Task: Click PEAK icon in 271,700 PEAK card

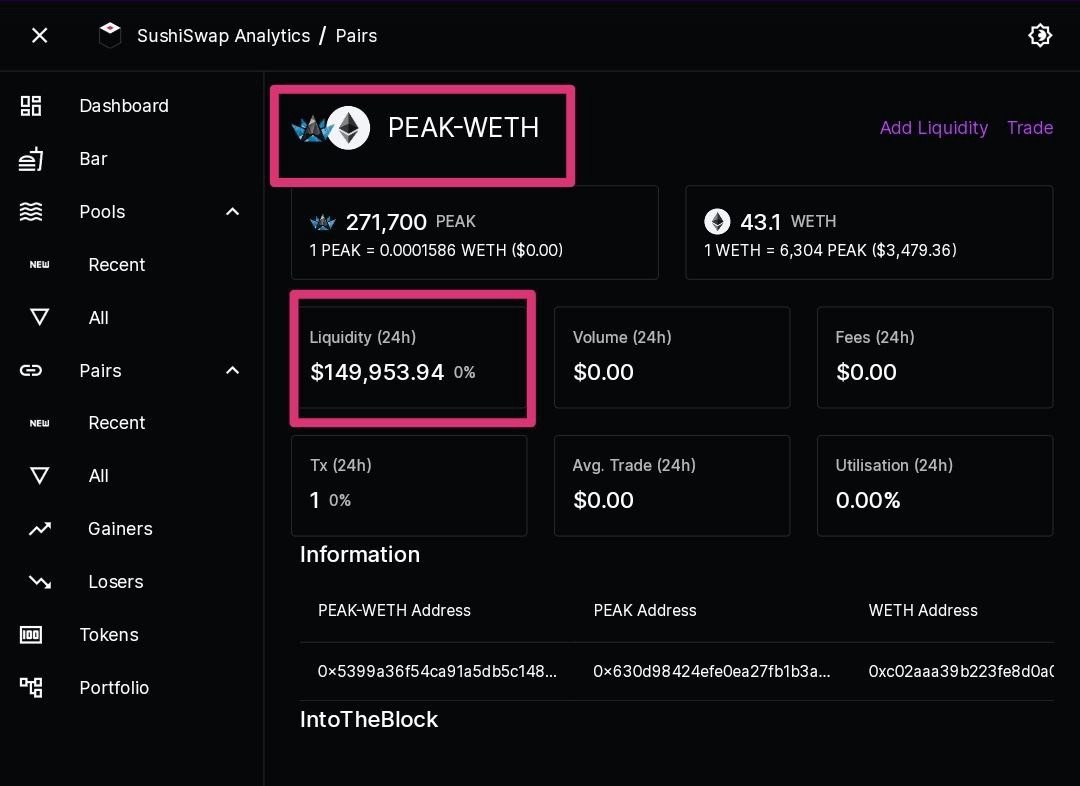Action: (323, 223)
